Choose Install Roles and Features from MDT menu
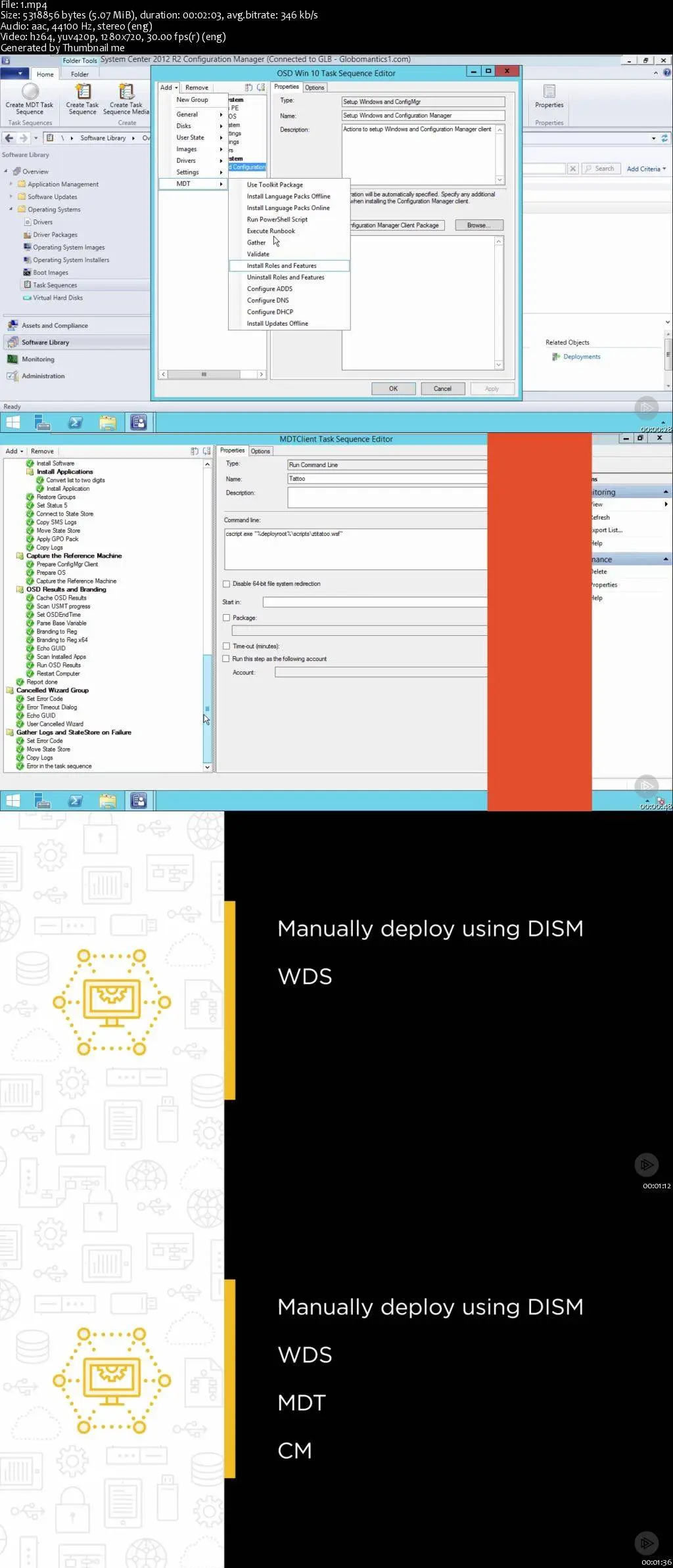Screen dimensions: 673x1568 click(289, 266)
